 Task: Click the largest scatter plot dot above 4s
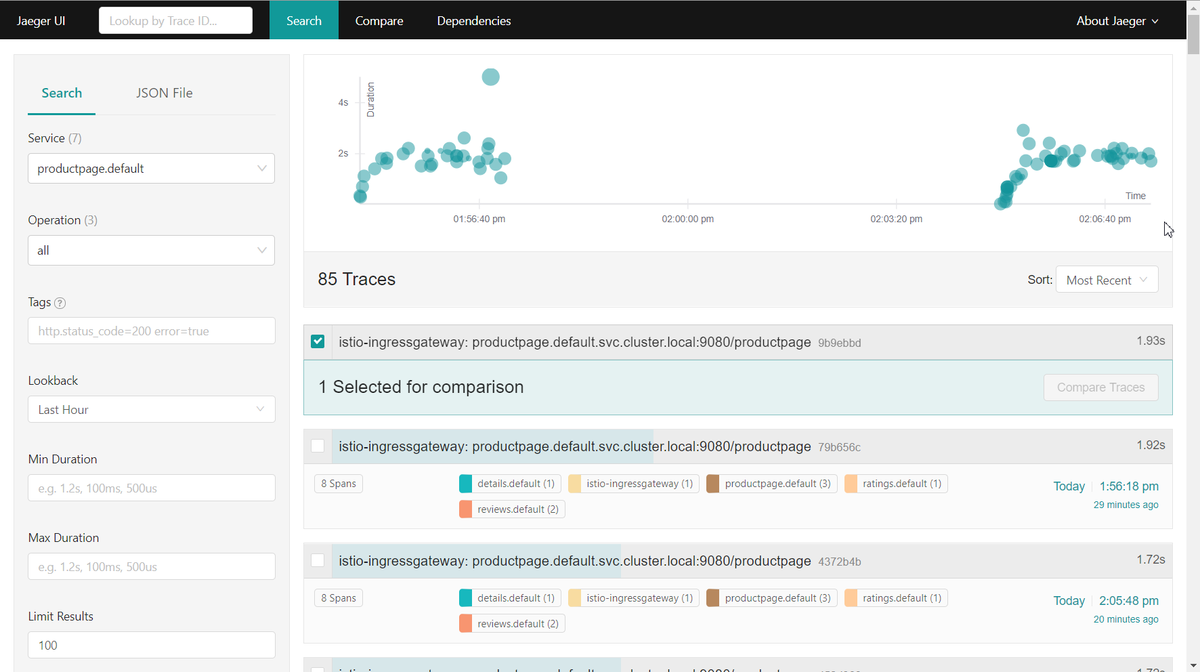tap(490, 77)
